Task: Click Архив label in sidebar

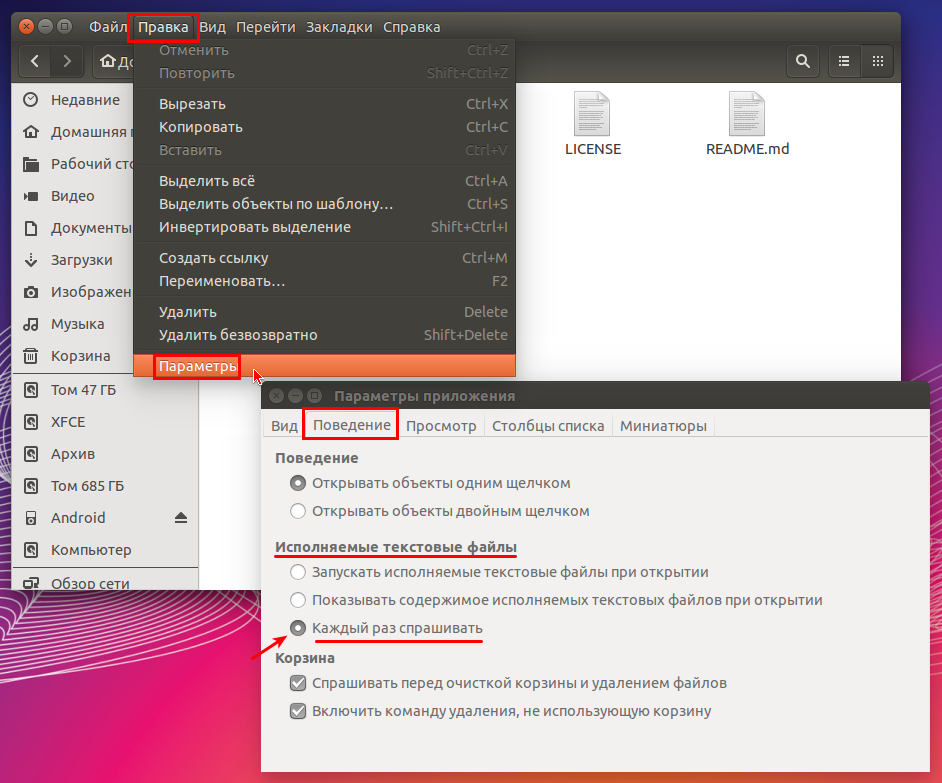Action: pyautogui.click(x=73, y=454)
